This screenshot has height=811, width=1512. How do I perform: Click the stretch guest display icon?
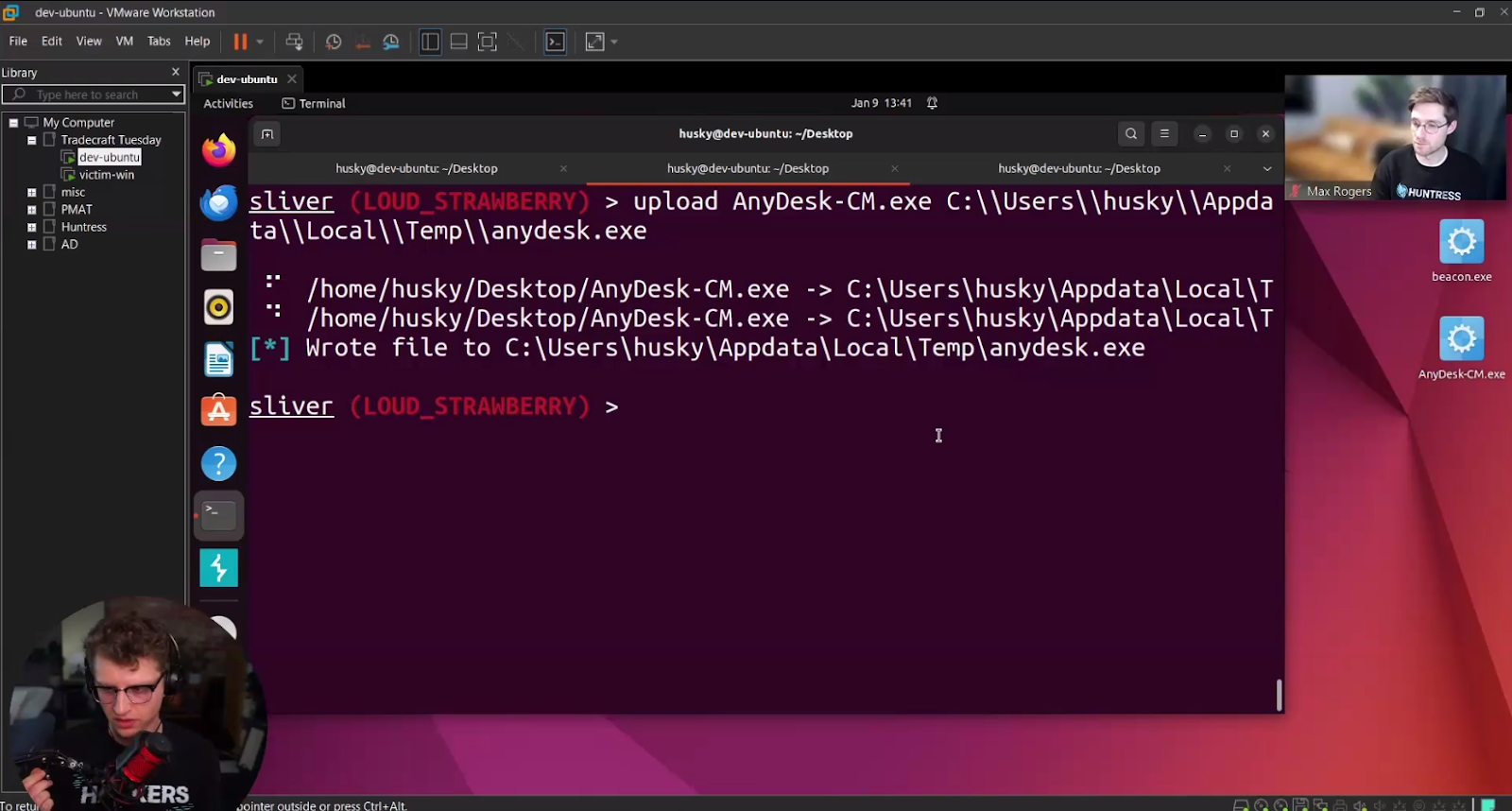tap(594, 42)
